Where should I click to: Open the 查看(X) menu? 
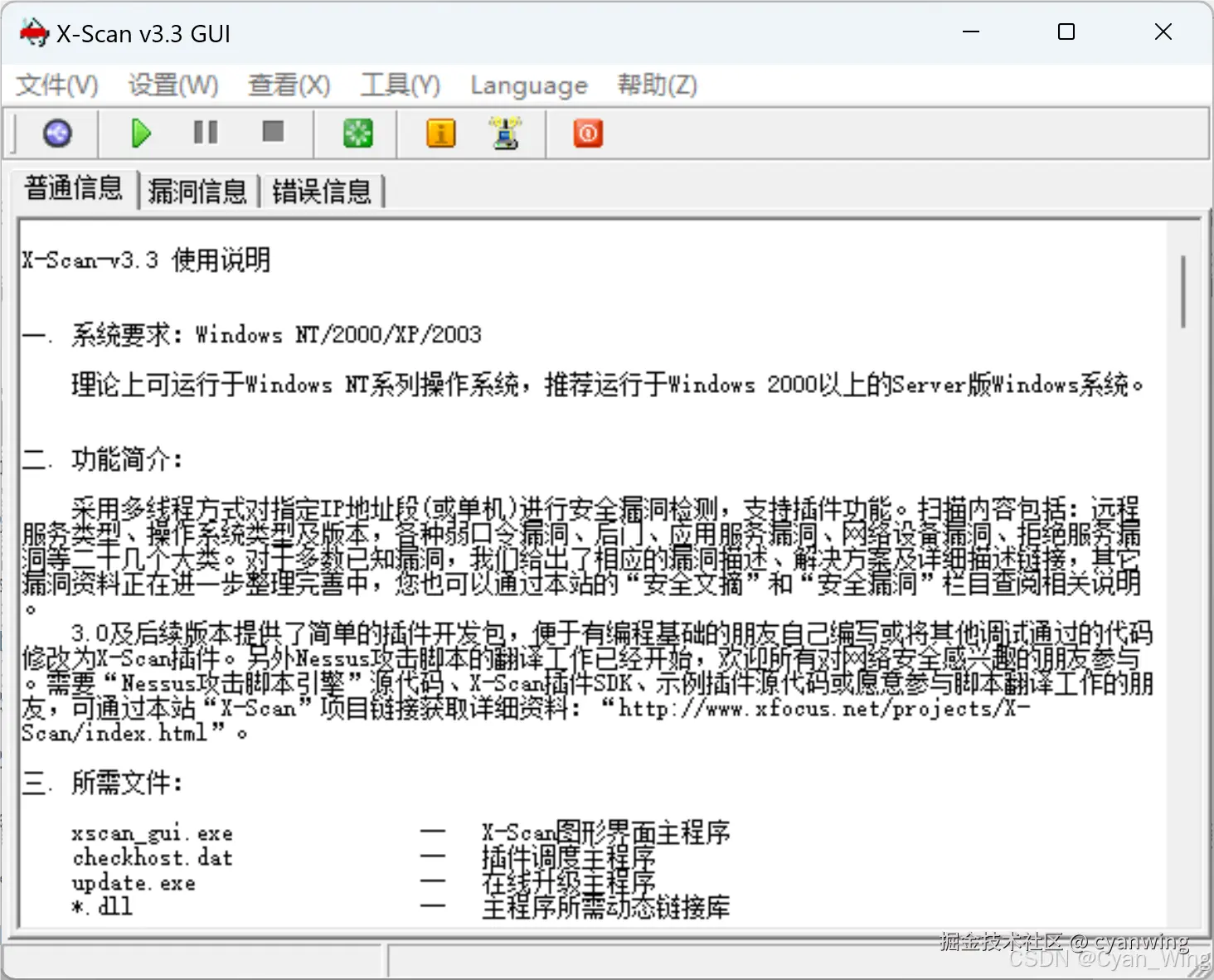(x=289, y=85)
